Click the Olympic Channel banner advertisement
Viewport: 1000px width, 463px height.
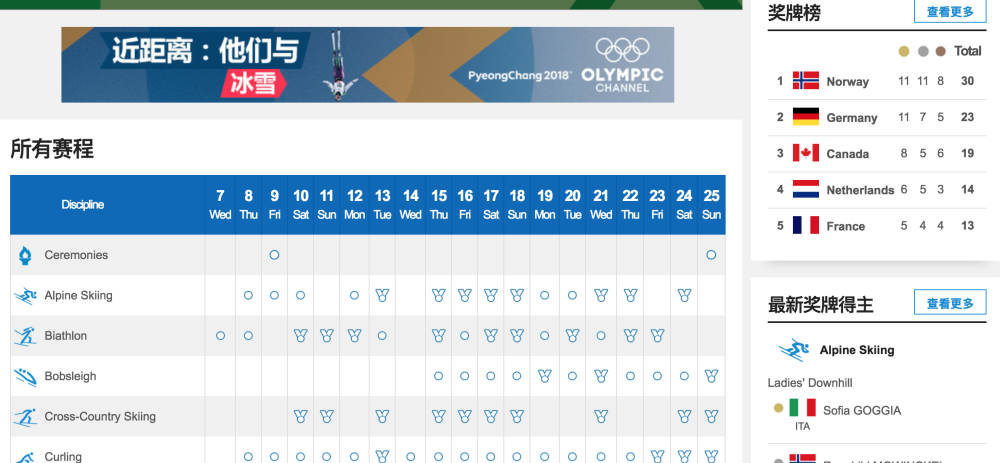[x=367, y=65]
